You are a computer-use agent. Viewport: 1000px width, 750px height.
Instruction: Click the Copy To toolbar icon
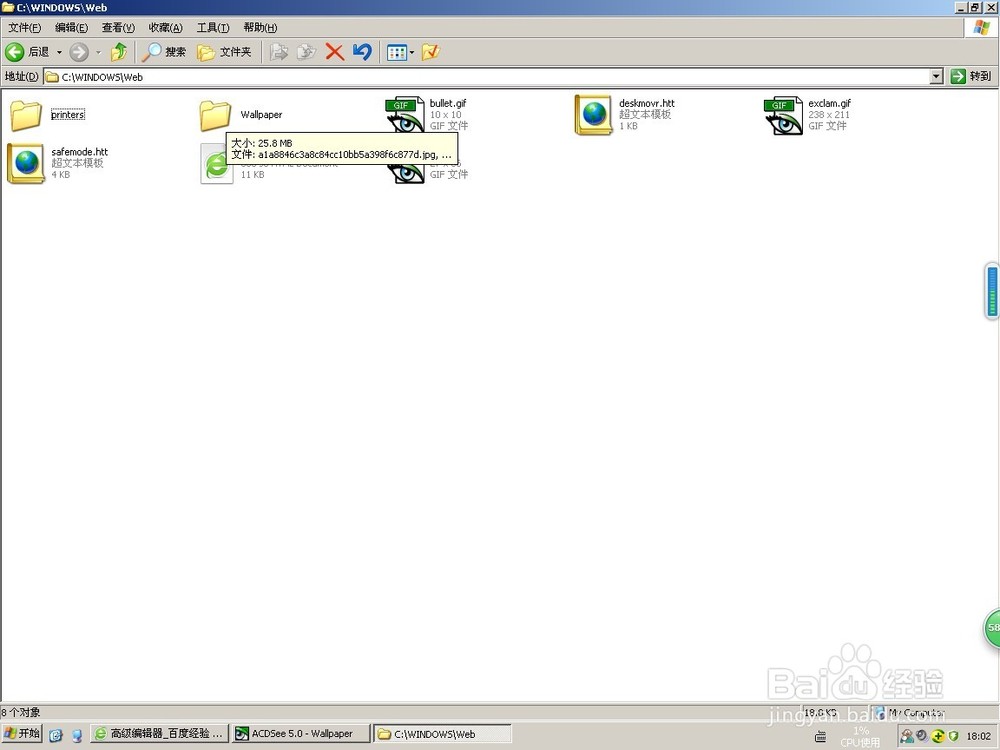click(307, 52)
